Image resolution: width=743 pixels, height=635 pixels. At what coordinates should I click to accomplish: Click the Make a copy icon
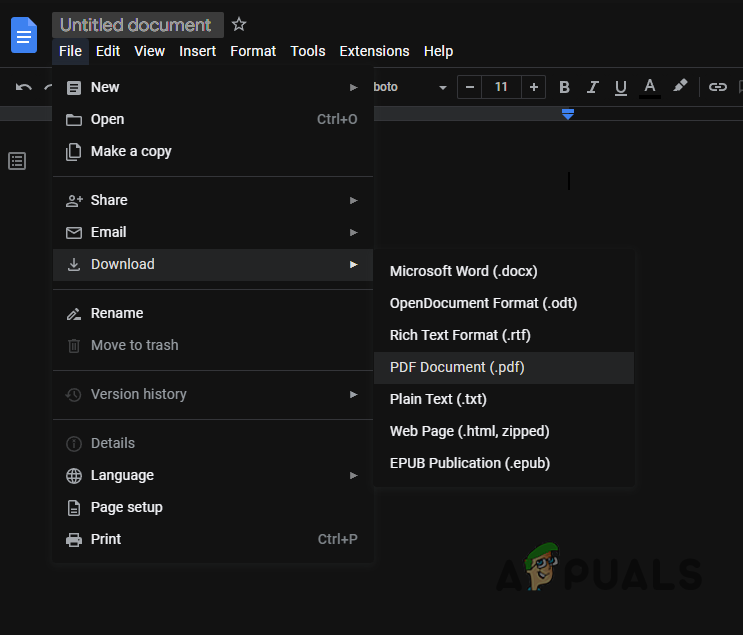tap(73, 152)
